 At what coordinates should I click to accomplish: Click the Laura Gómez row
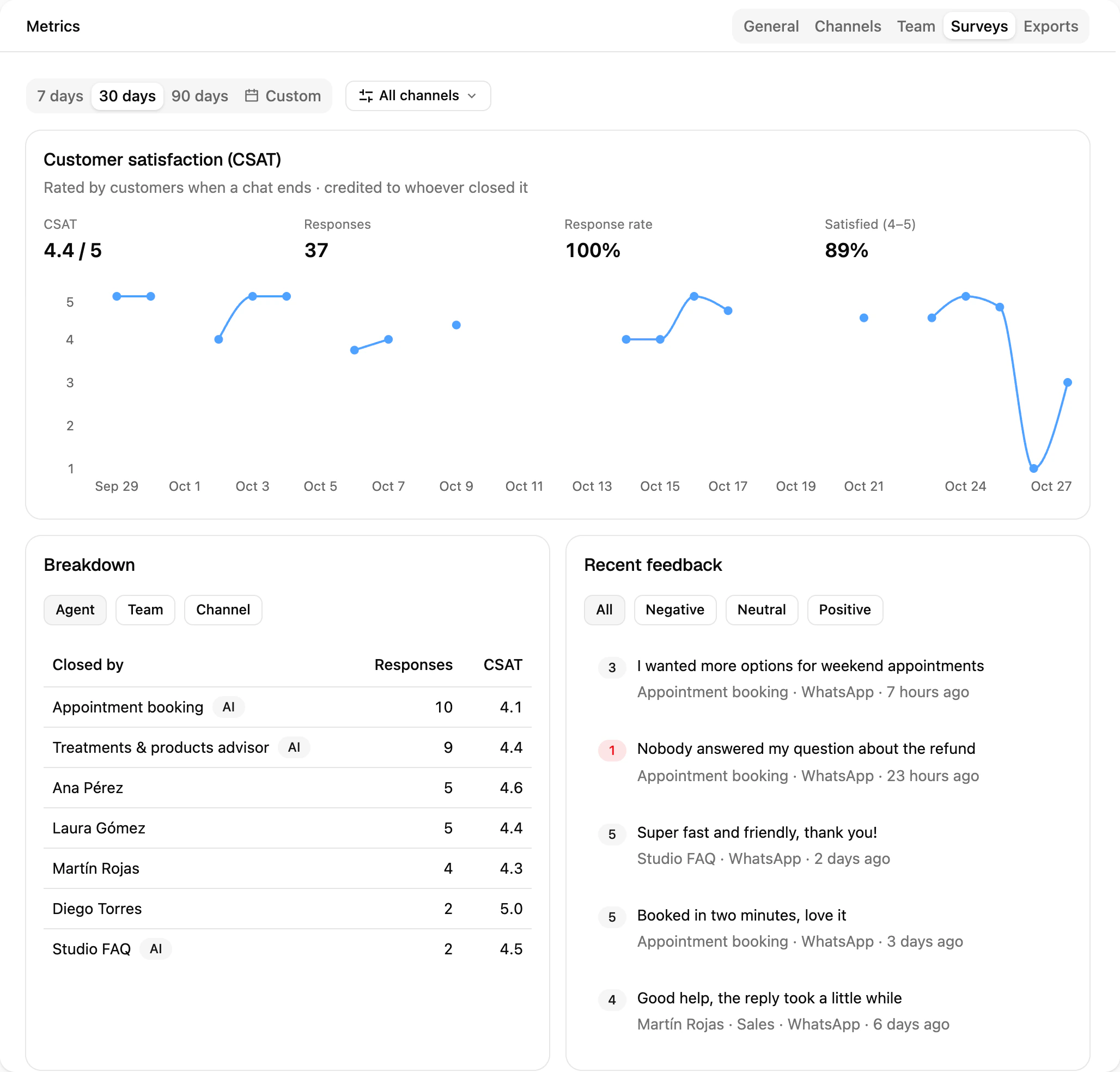[x=288, y=828]
